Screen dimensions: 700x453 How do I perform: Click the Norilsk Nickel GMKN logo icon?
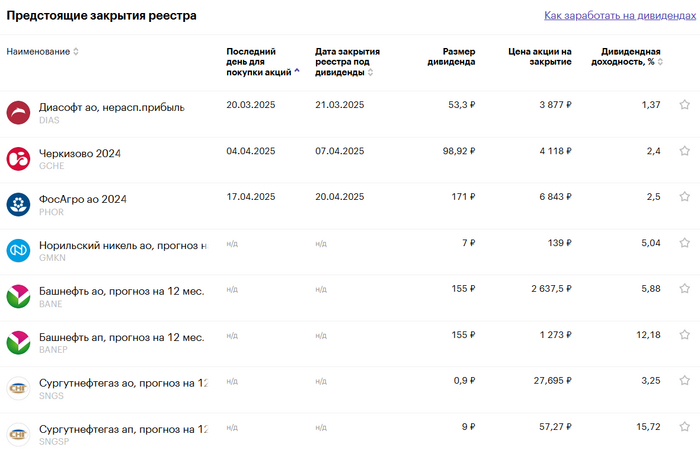pos(18,251)
